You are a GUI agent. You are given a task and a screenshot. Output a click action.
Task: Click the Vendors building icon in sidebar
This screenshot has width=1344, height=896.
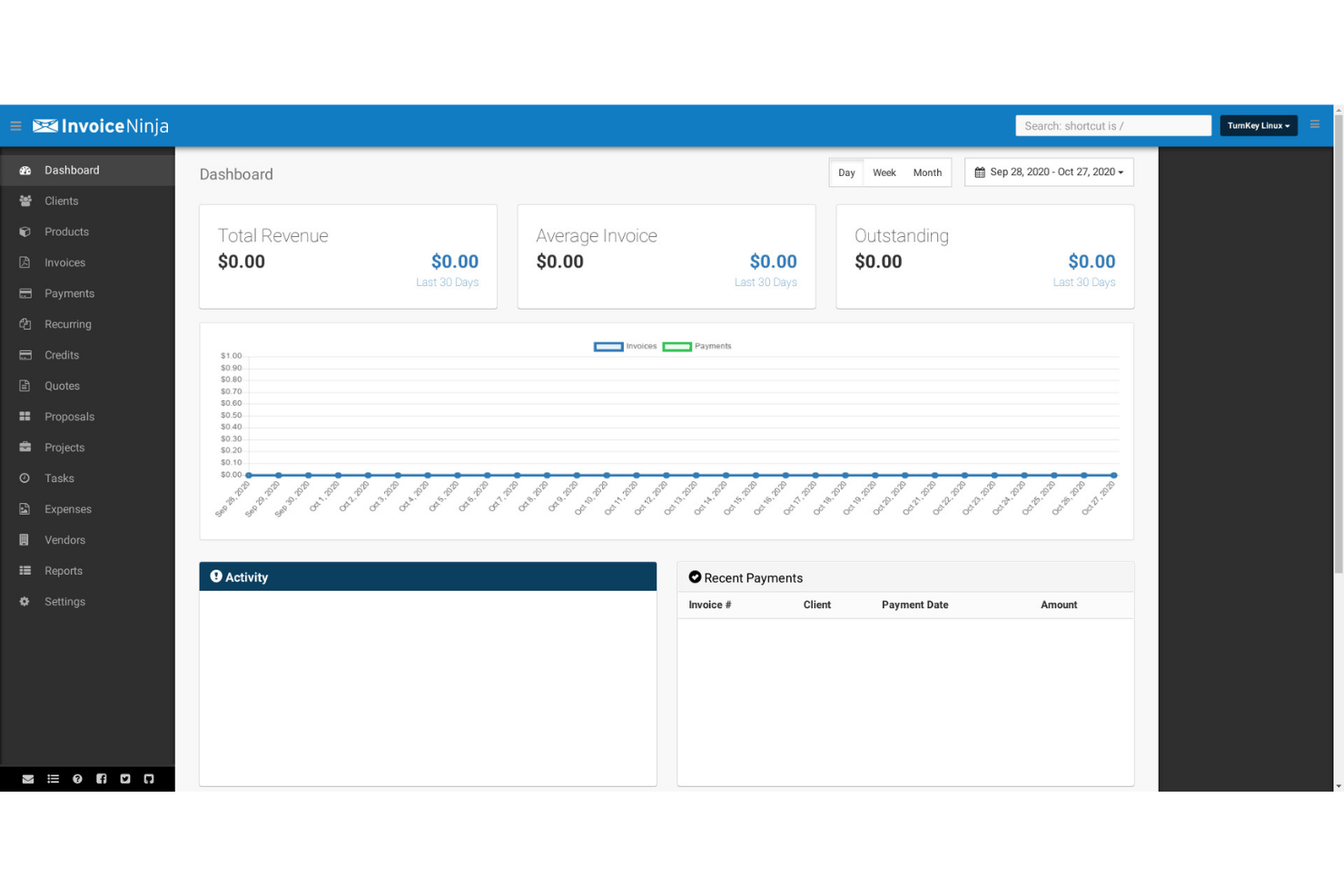[25, 540]
